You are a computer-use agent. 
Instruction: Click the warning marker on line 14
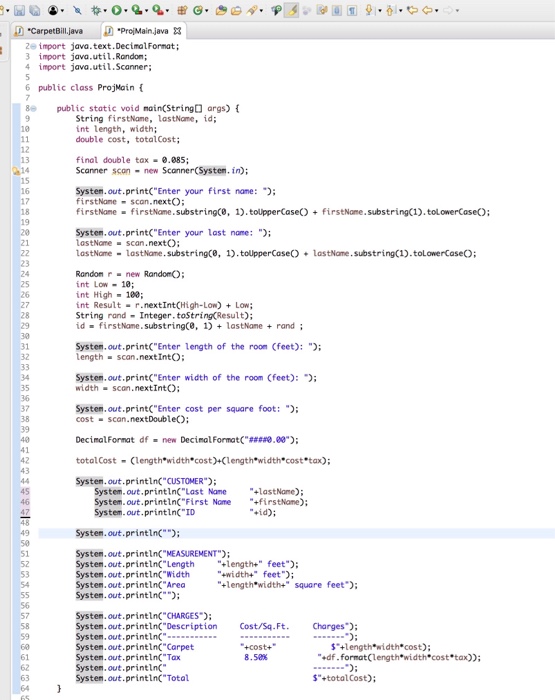(16, 171)
